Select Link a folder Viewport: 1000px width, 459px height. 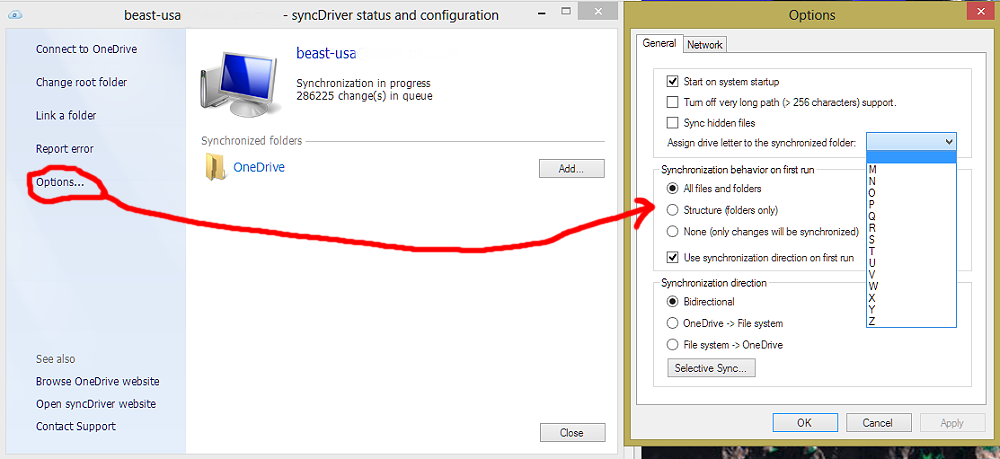tap(66, 115)
